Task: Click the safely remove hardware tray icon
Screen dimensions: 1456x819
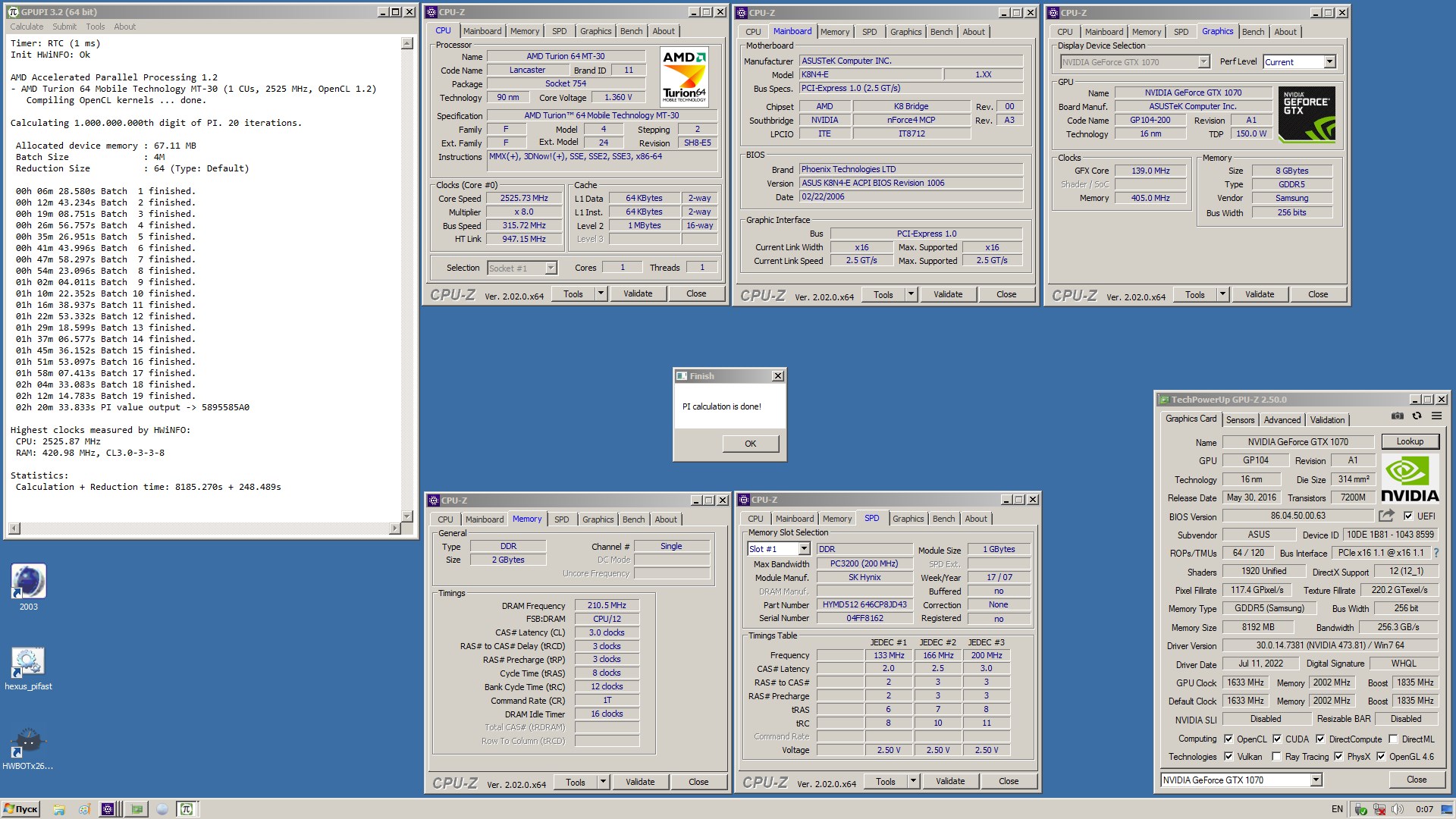Action: [x=1360, y=809]
